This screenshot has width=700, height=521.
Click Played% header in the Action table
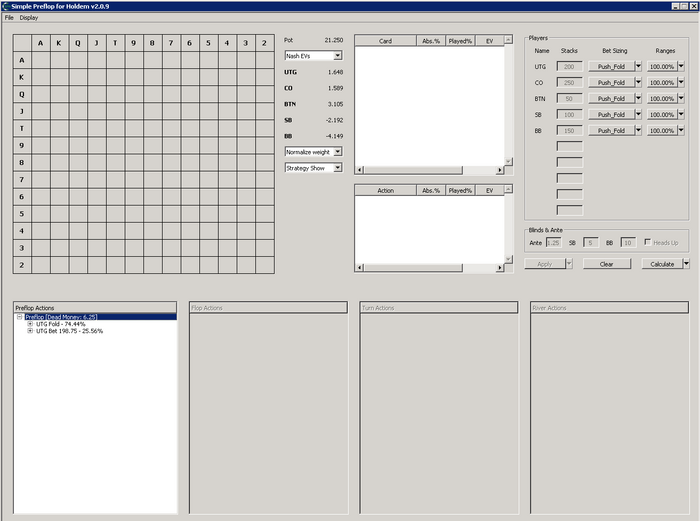[460, 190]
